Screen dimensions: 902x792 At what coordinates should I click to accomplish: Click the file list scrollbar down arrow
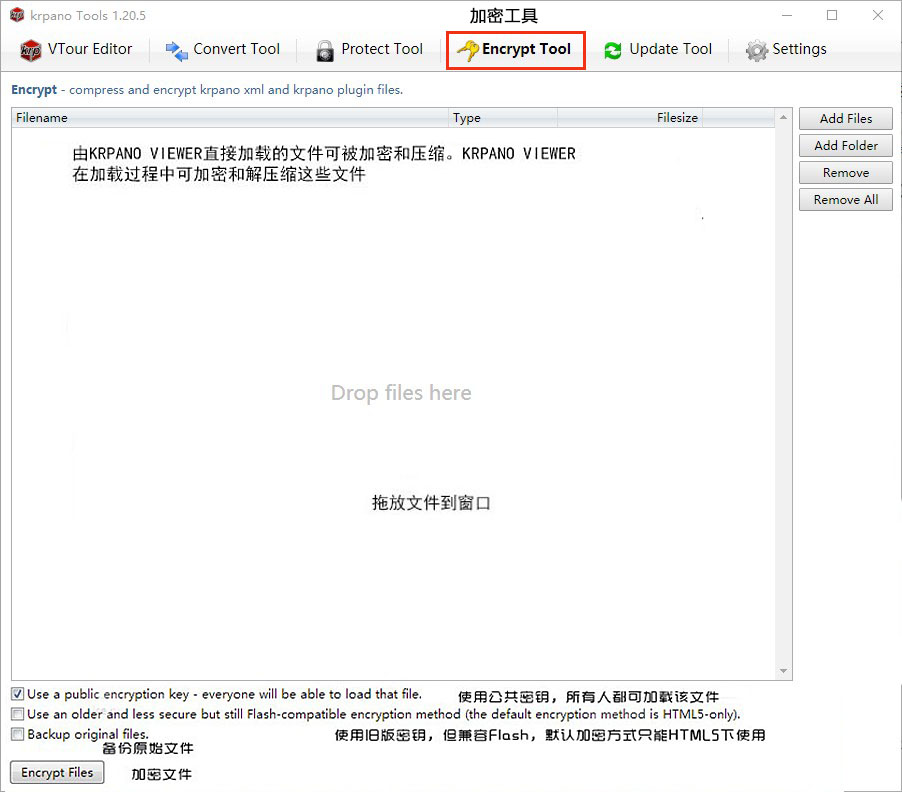[782, 672]
